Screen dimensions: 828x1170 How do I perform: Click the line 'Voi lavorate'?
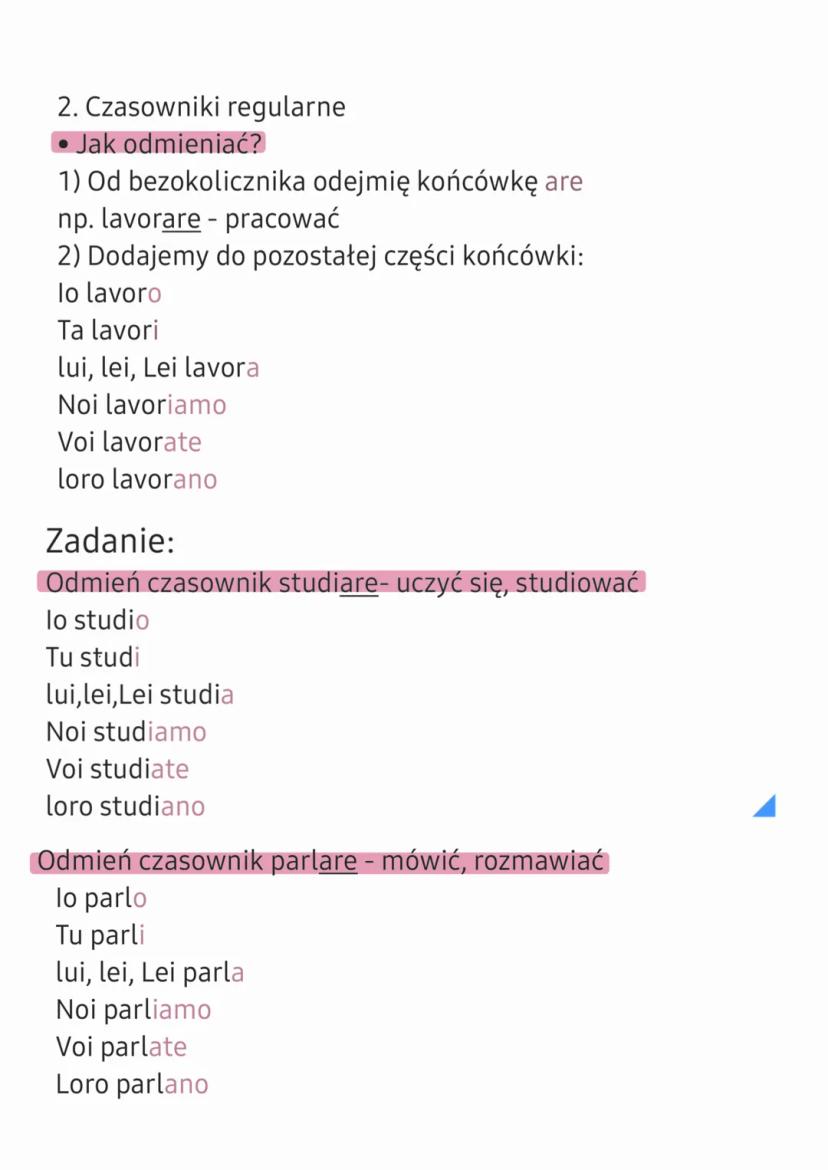(129, 442)
